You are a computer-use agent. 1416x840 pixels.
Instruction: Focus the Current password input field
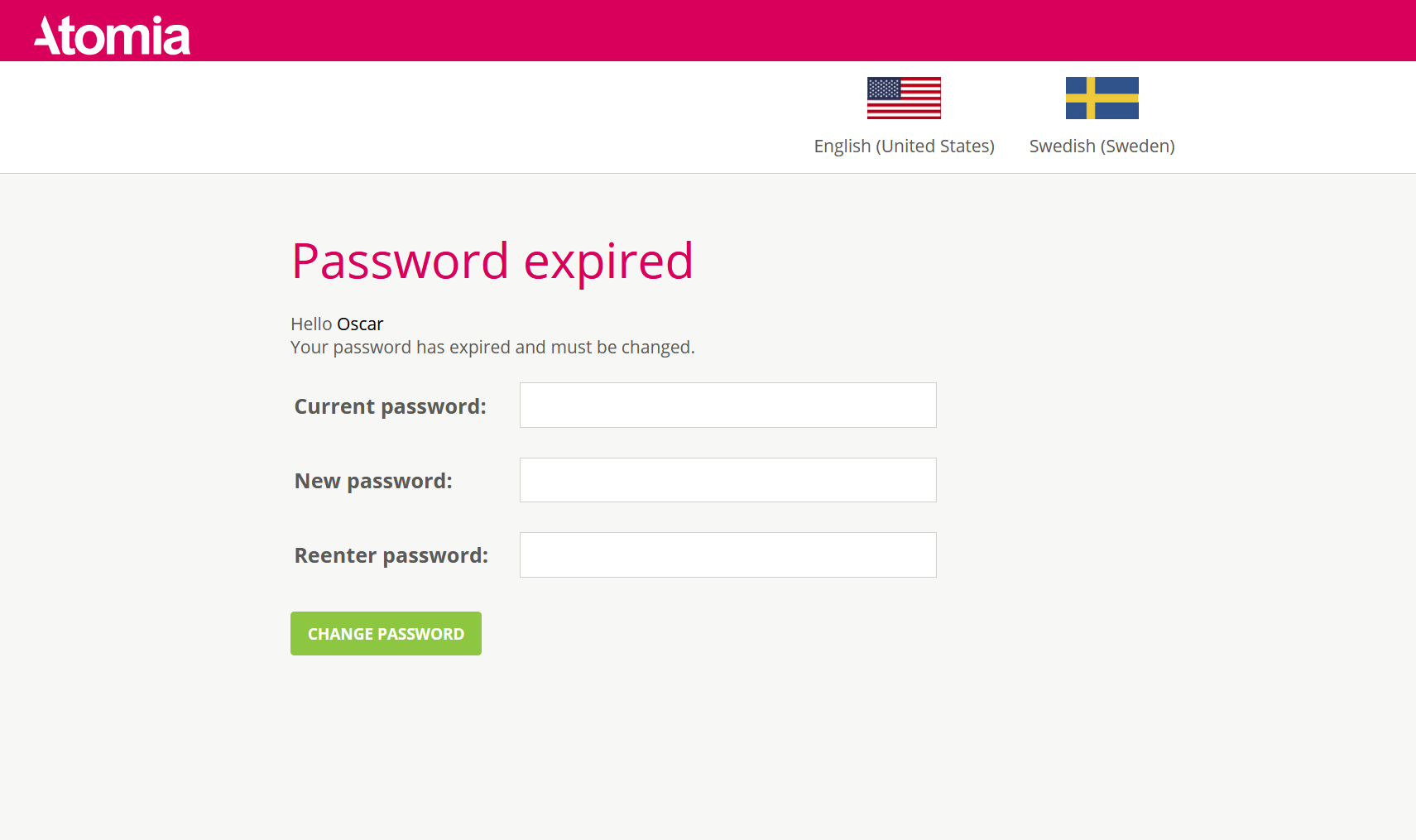727,405
